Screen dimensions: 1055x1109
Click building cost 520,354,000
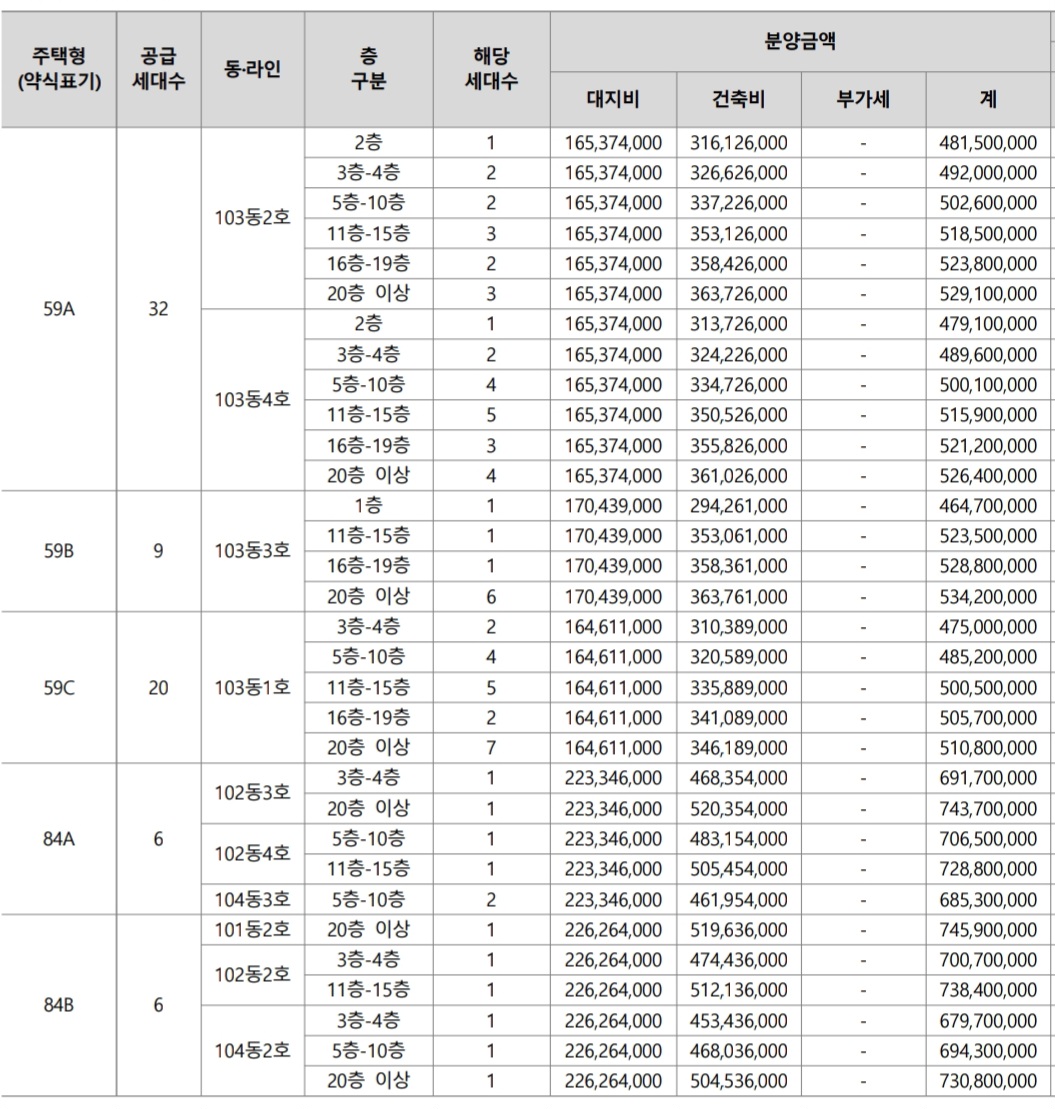pos(739,808)
